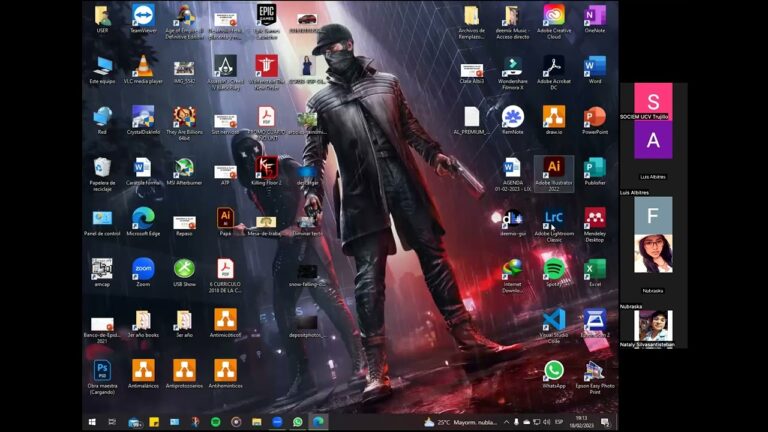Open the Antihelmínticos diagram file
This screenshot has height=432, width=768.
tap(225, 374)
